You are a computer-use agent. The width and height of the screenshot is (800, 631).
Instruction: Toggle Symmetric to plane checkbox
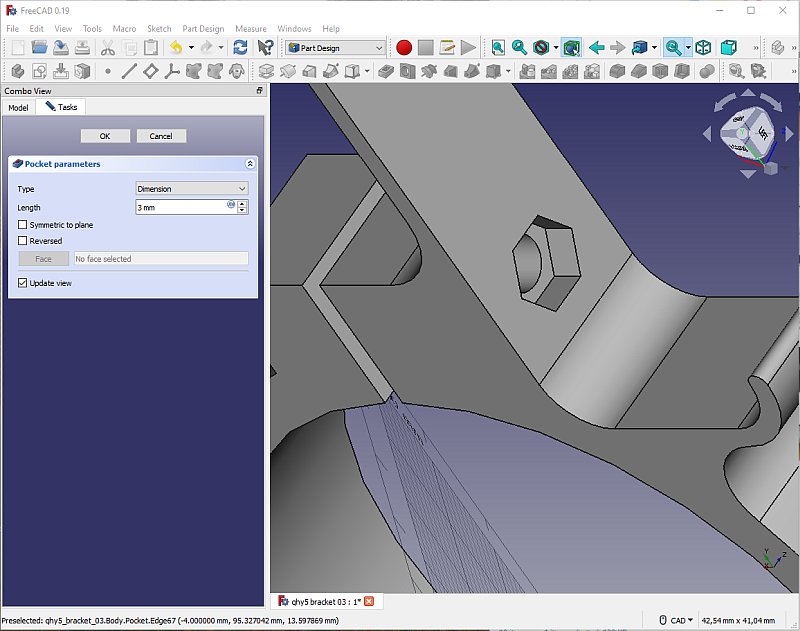(x=22, y=224)
